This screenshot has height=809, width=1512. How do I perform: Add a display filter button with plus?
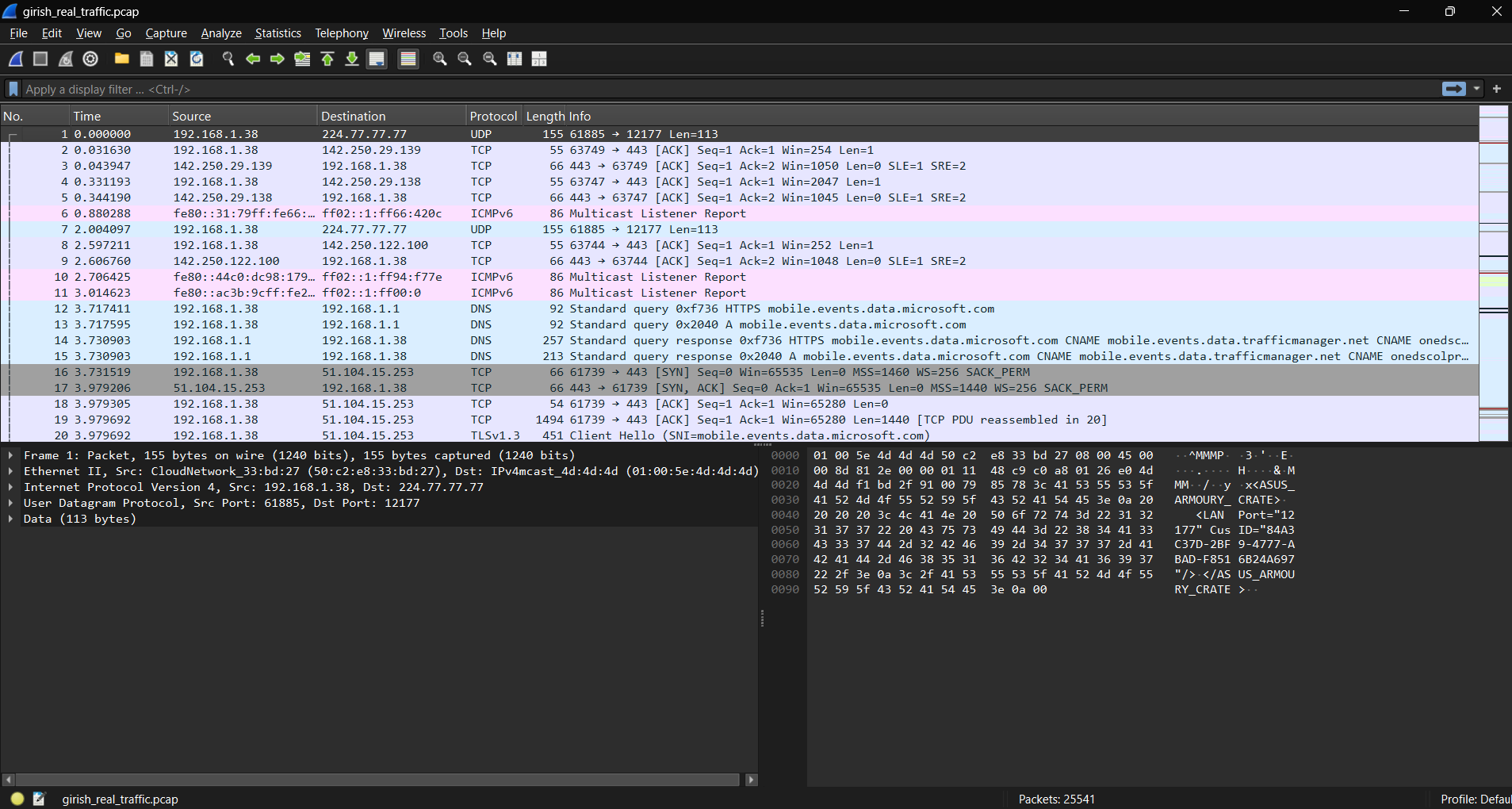point(1497,89)
